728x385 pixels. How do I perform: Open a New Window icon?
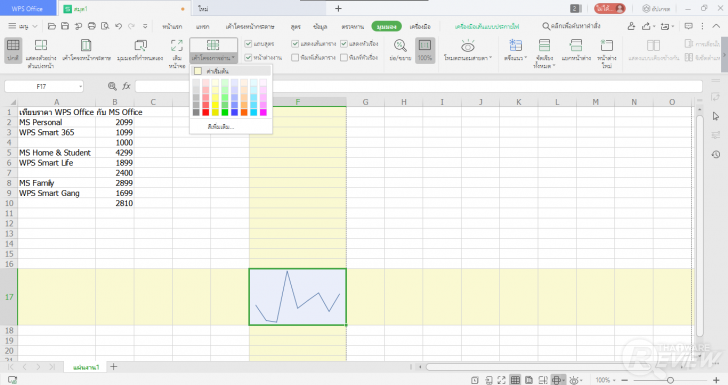tap(606, 46)
